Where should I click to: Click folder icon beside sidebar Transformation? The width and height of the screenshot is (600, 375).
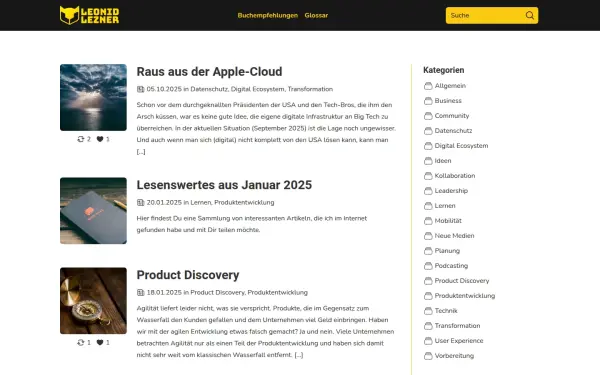pos(428,326)
